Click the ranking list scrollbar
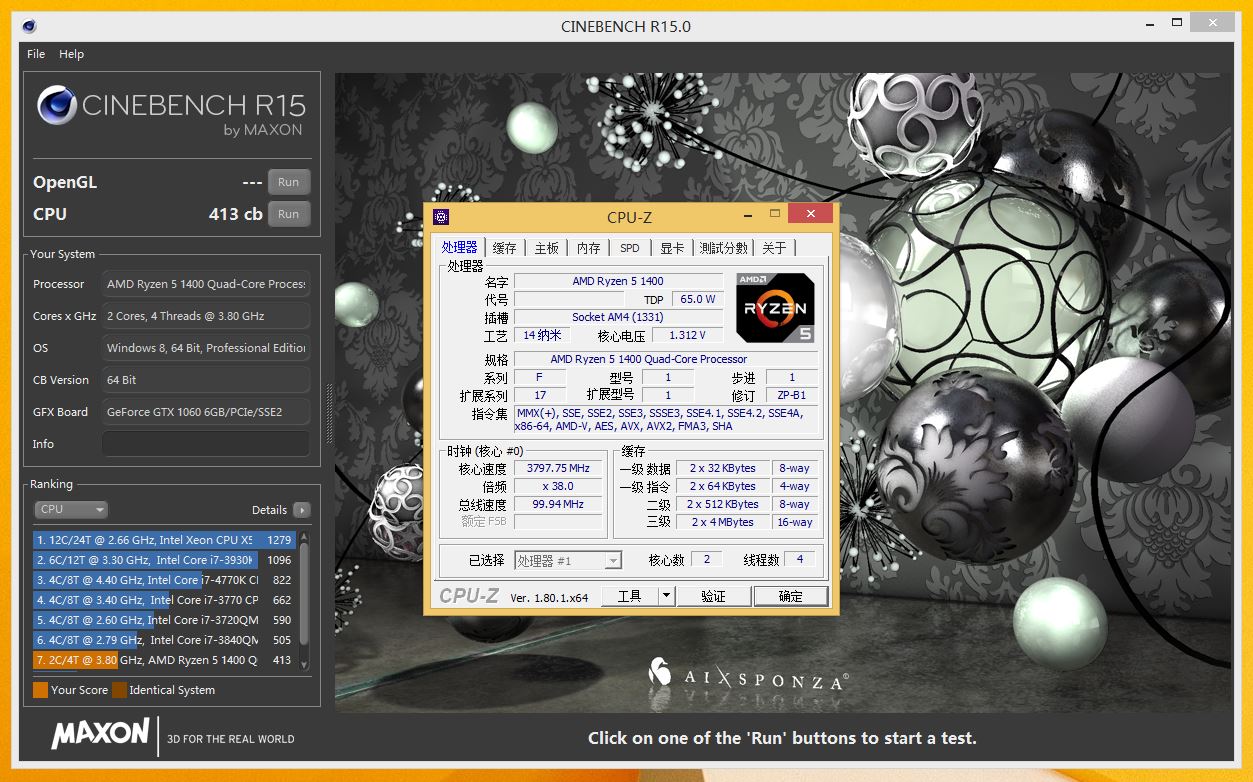 click(303, 590)
